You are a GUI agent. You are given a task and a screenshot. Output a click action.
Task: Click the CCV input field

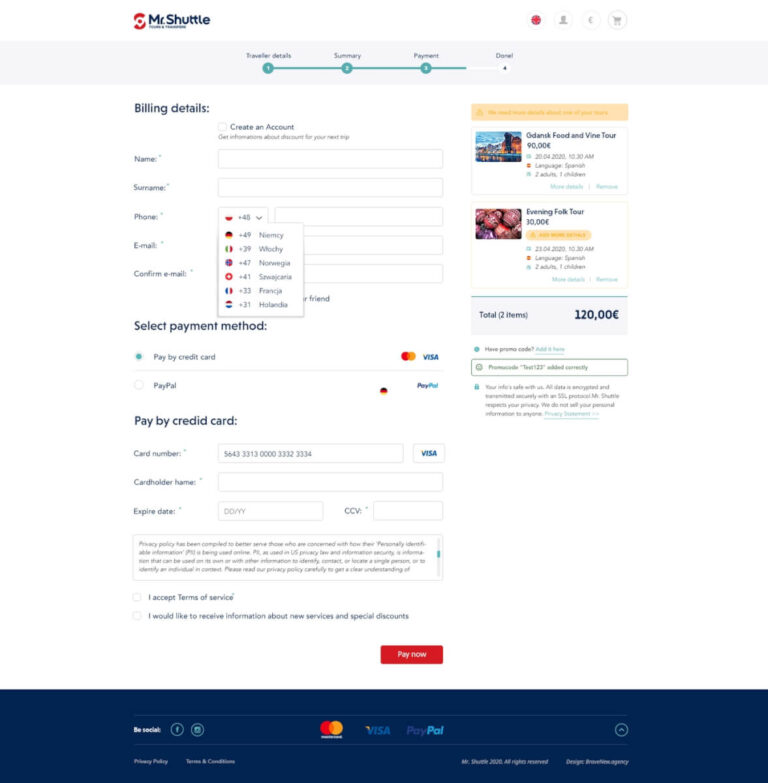pyautogui.click(x=408, y=511)
